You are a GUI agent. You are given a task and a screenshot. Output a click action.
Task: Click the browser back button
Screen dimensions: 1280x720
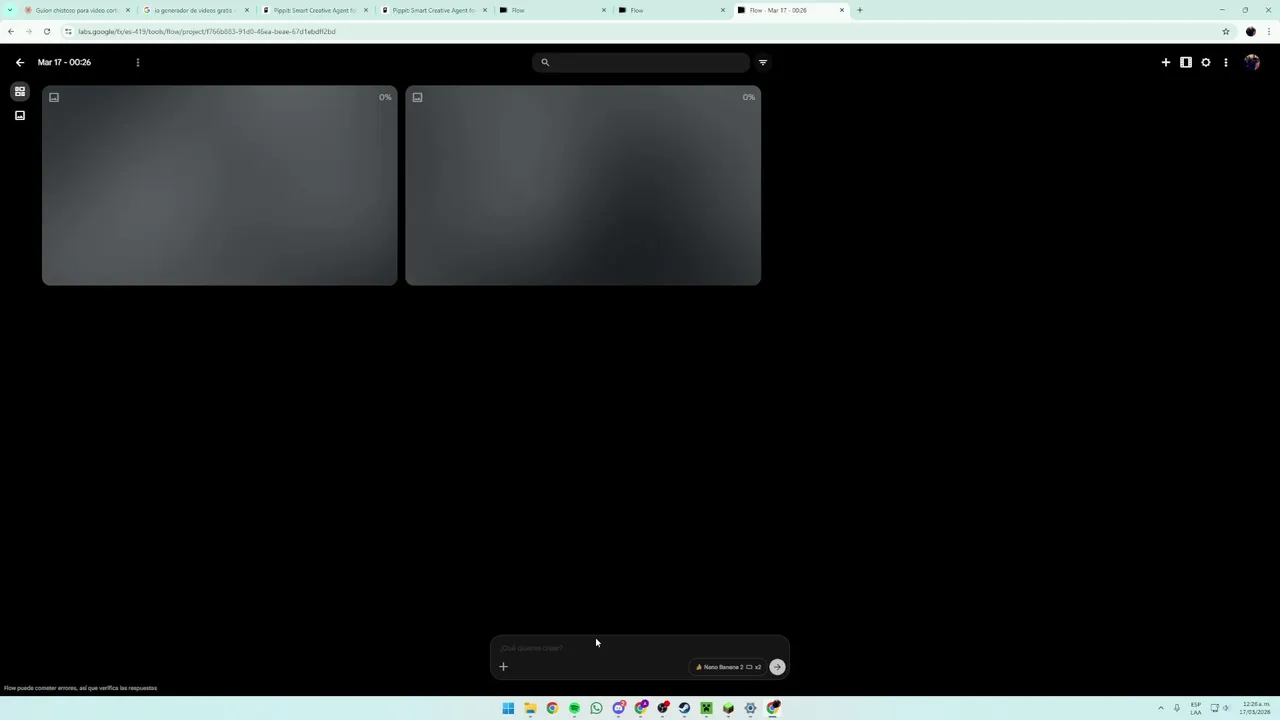tap(11, 31)
